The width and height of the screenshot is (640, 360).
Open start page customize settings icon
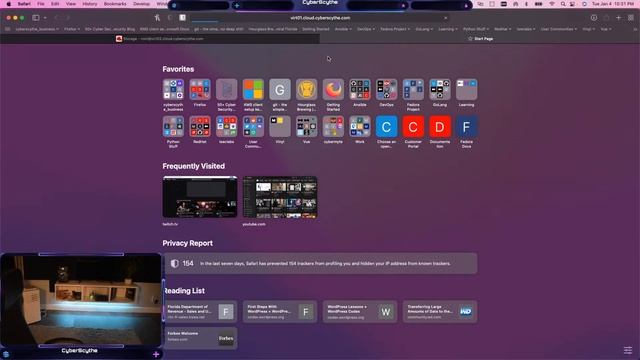point(628,350)
